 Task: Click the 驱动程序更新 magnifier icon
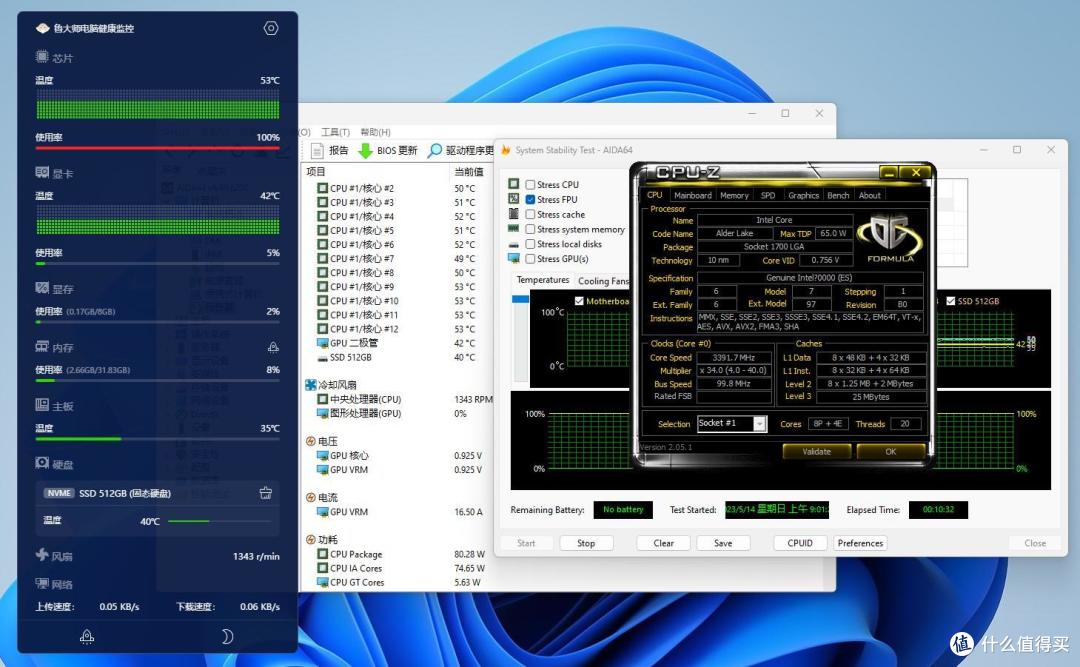pyautogui.click(x=435, y=150)
